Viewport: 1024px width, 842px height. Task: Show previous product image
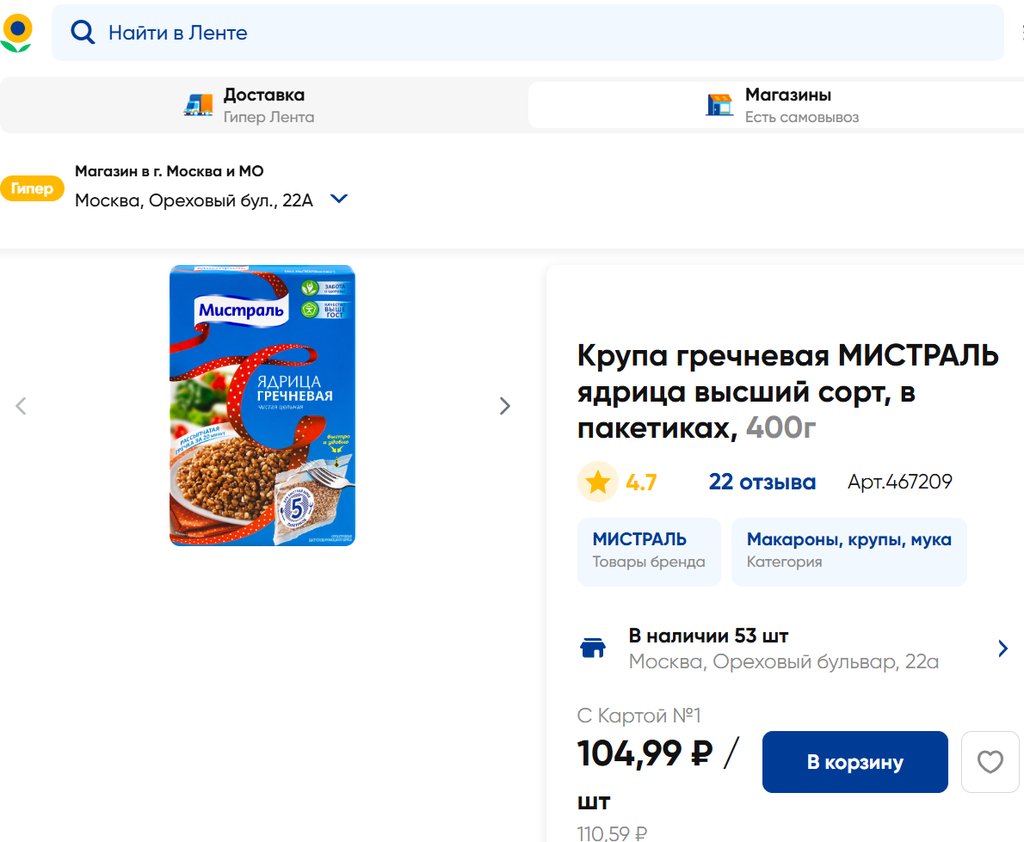[x=21, y=406]
